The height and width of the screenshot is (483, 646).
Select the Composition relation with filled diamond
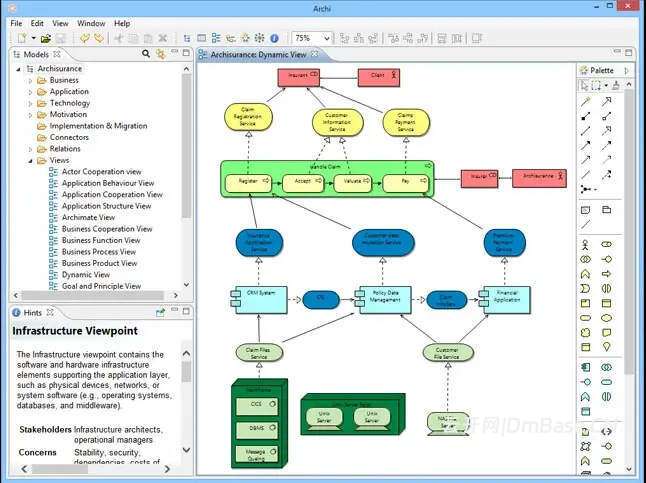click(x=585, y=116)
